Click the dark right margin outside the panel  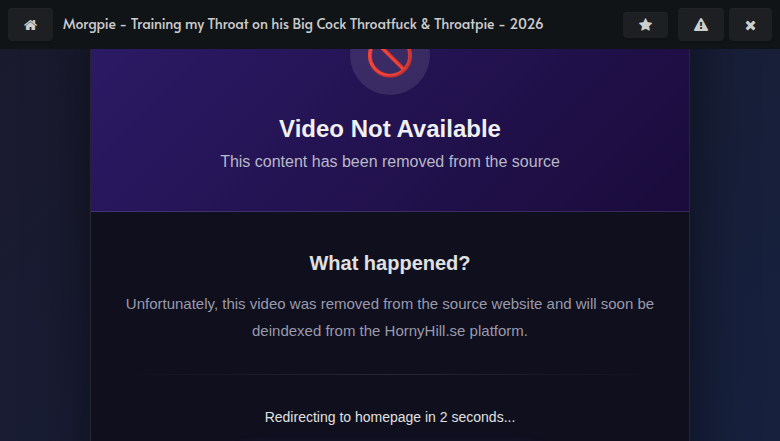(735, 245)
